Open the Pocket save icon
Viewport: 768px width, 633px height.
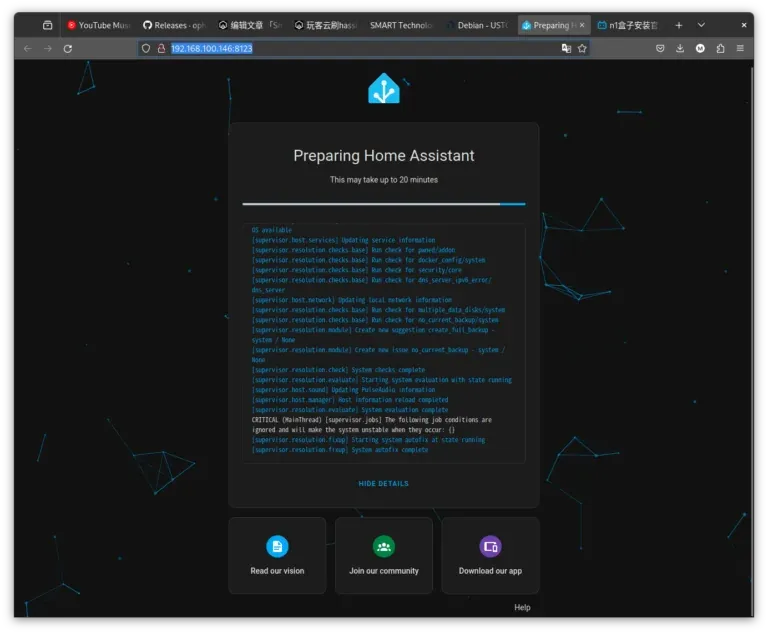coord(660,48)
